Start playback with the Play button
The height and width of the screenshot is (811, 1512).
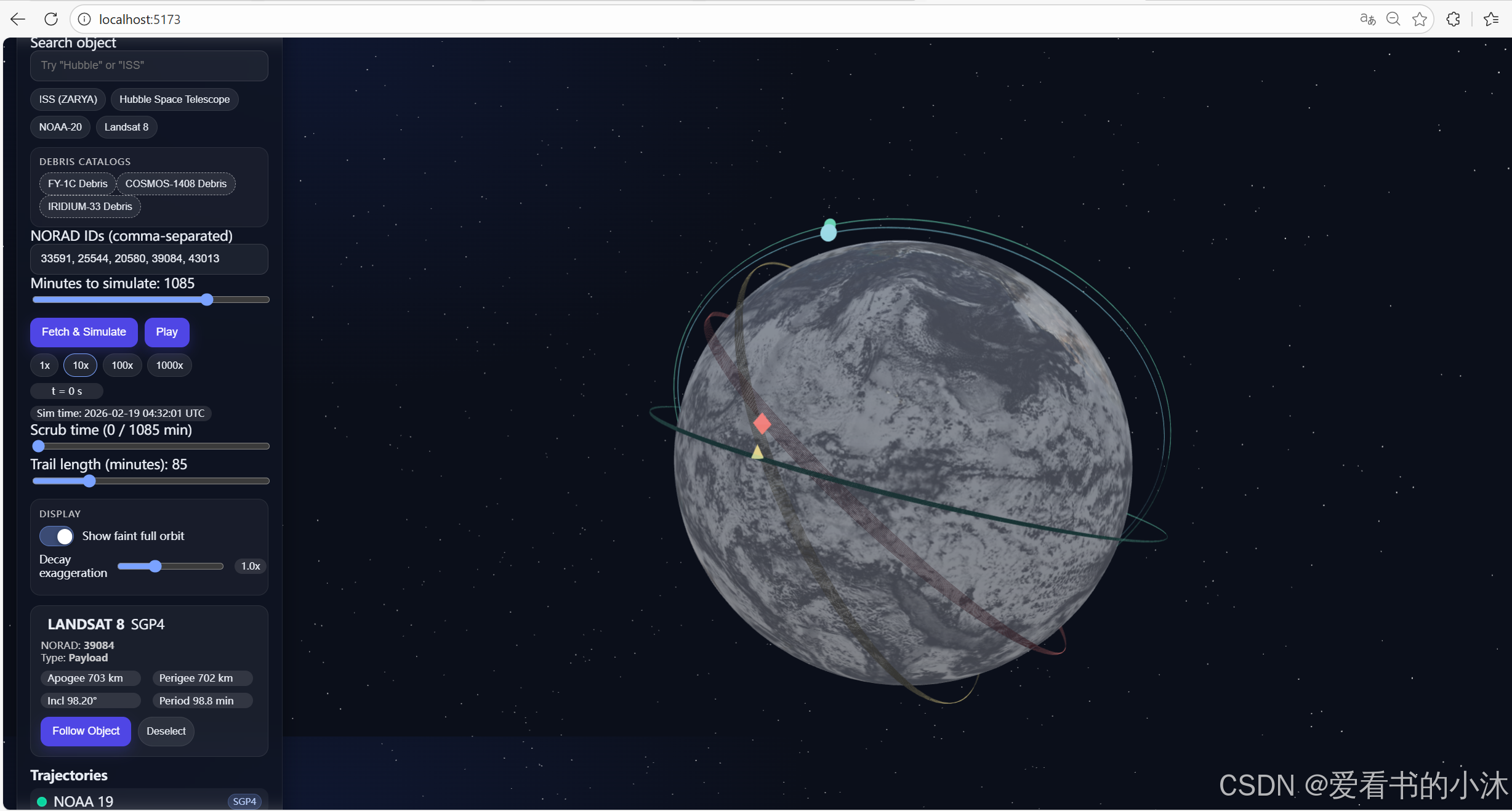(x=166, y=332)
